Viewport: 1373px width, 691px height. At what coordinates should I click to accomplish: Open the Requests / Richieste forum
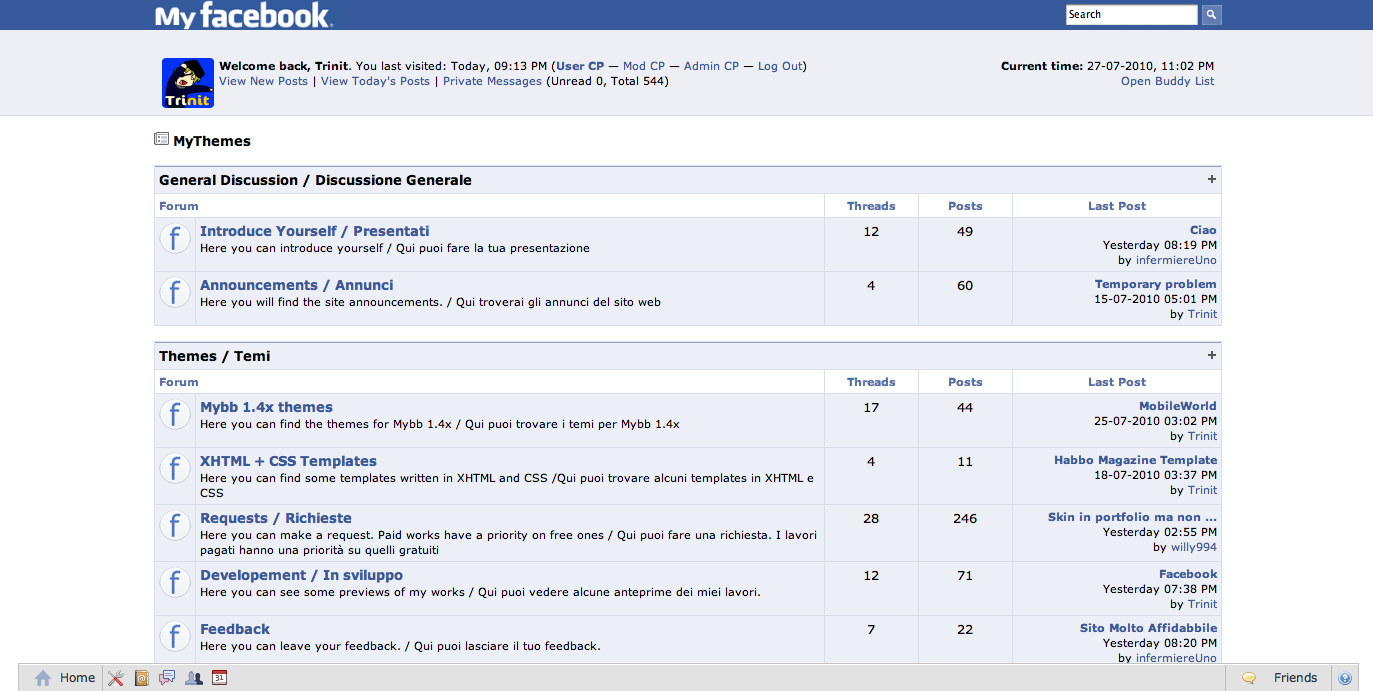pyautogui.click(x=276, y=518)
